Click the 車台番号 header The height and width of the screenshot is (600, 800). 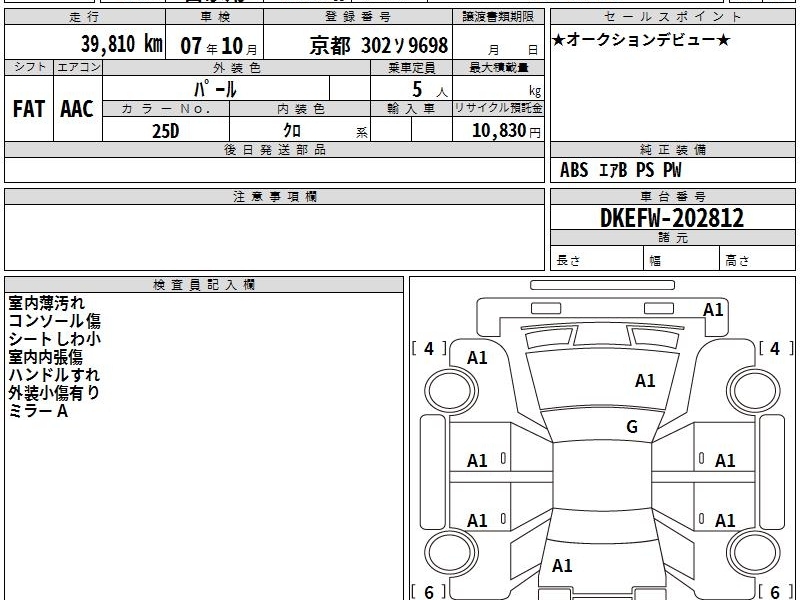coord(672,197)
